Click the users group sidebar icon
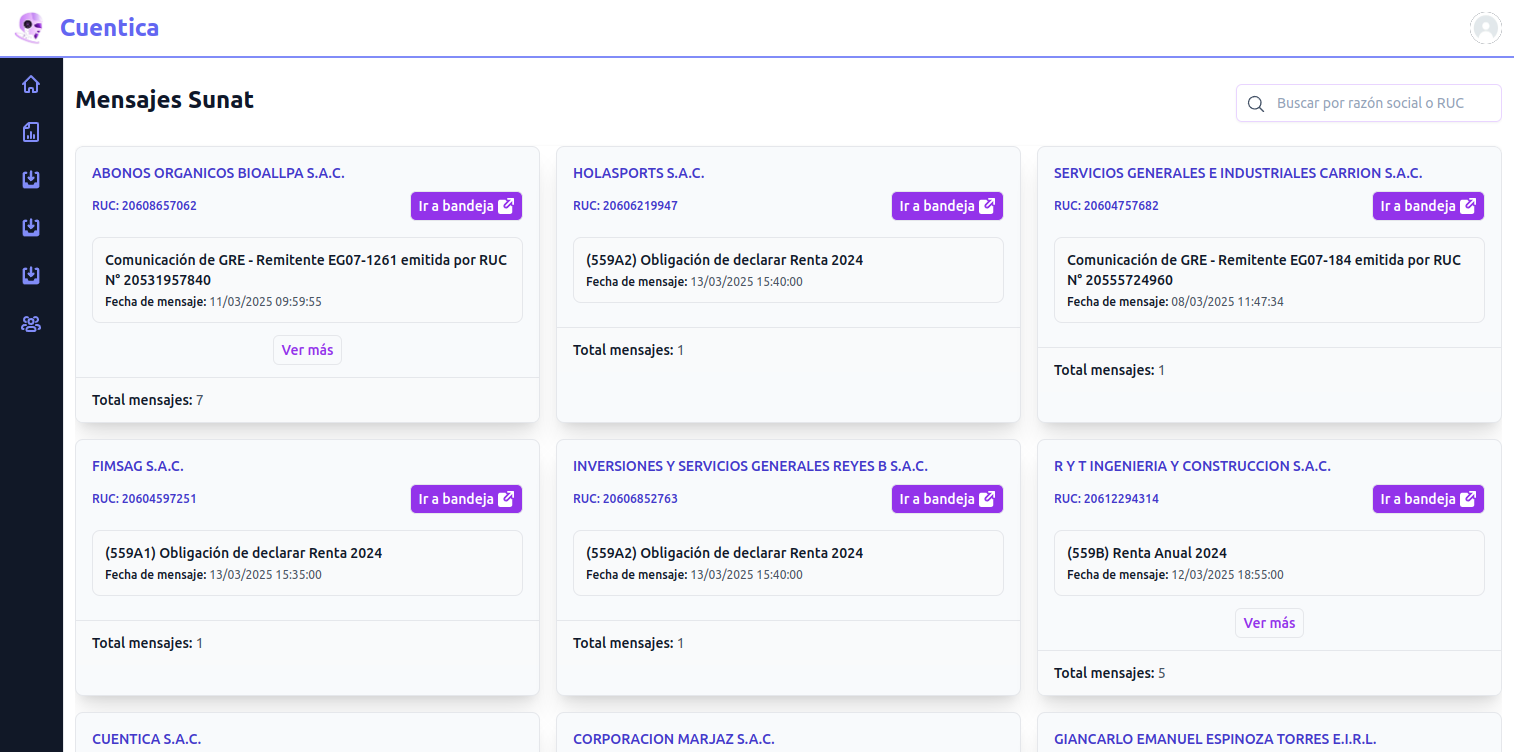 pyautogui.click(x=31, y=324)
